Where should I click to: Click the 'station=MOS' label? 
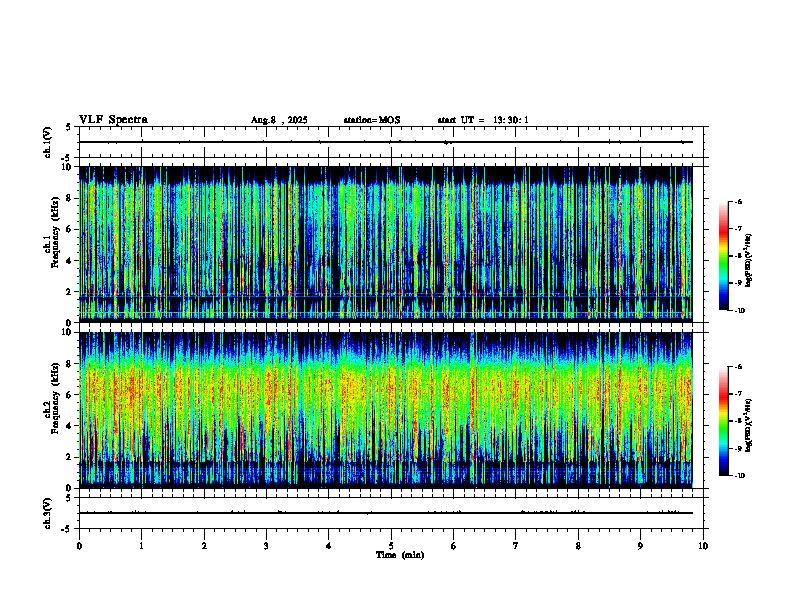[x=372, y=120]
